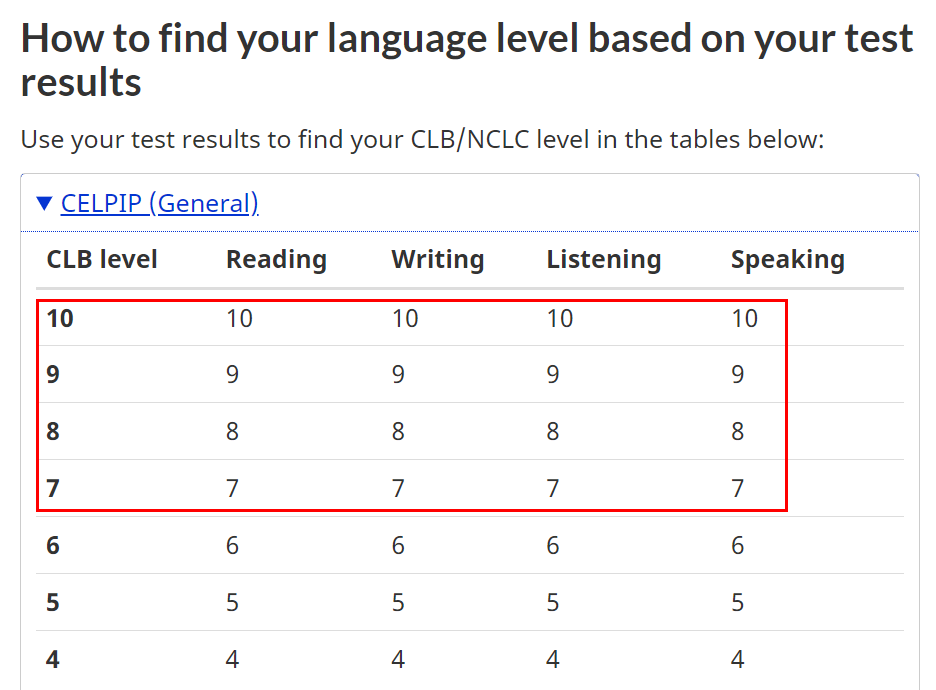Click the "Use your test results" instruction text
This screenshot has width=936, height=690.
422,139
